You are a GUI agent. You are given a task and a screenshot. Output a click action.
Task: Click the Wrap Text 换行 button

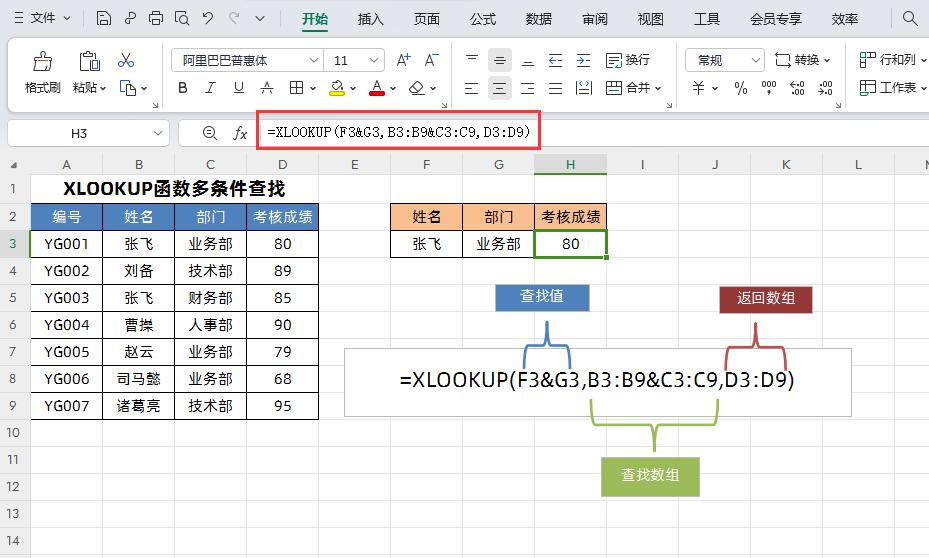click(628, 60)
